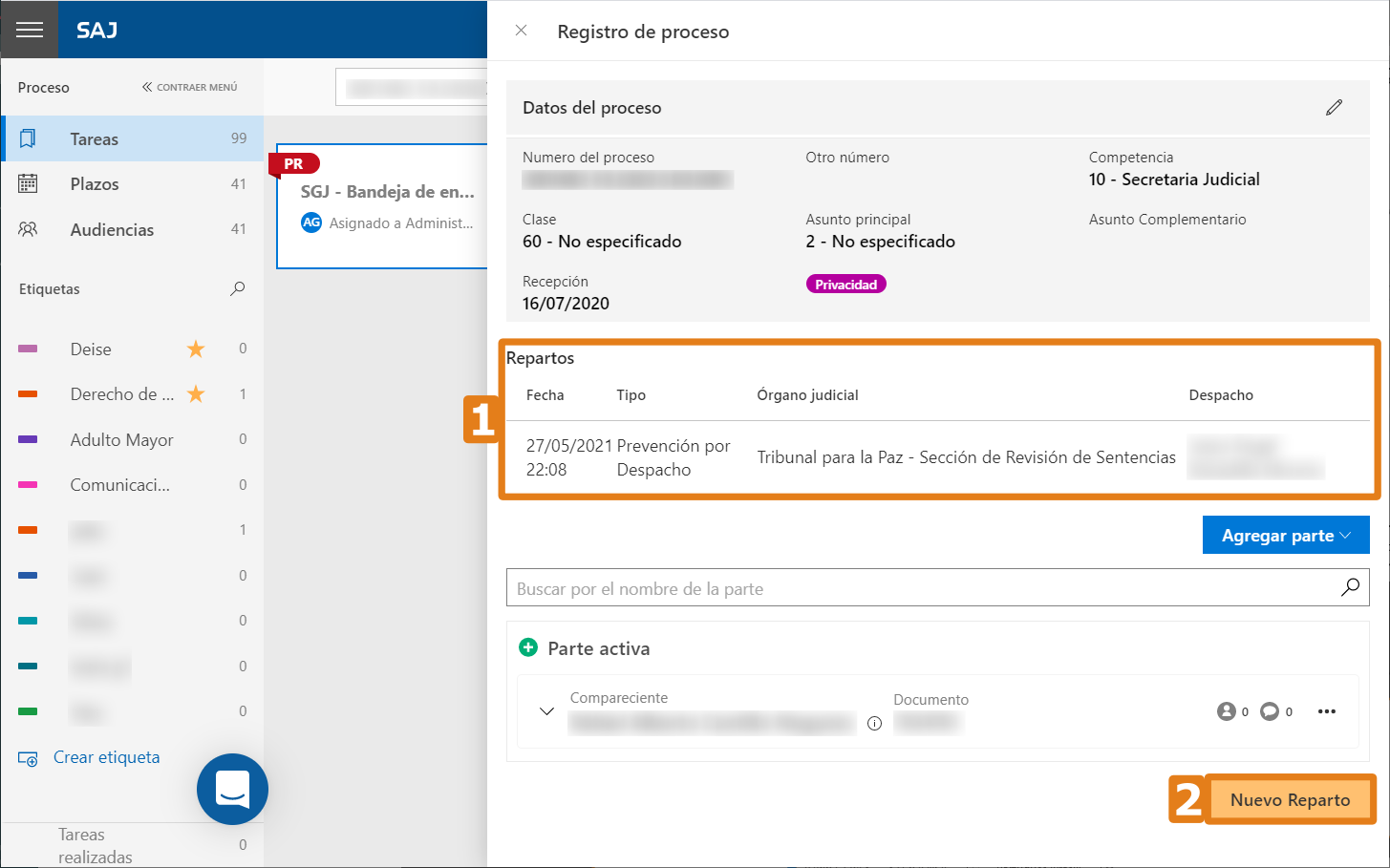Click Tribunal para la Paz órgano text
Viewport: 1390px width, 868px height.
966,457
